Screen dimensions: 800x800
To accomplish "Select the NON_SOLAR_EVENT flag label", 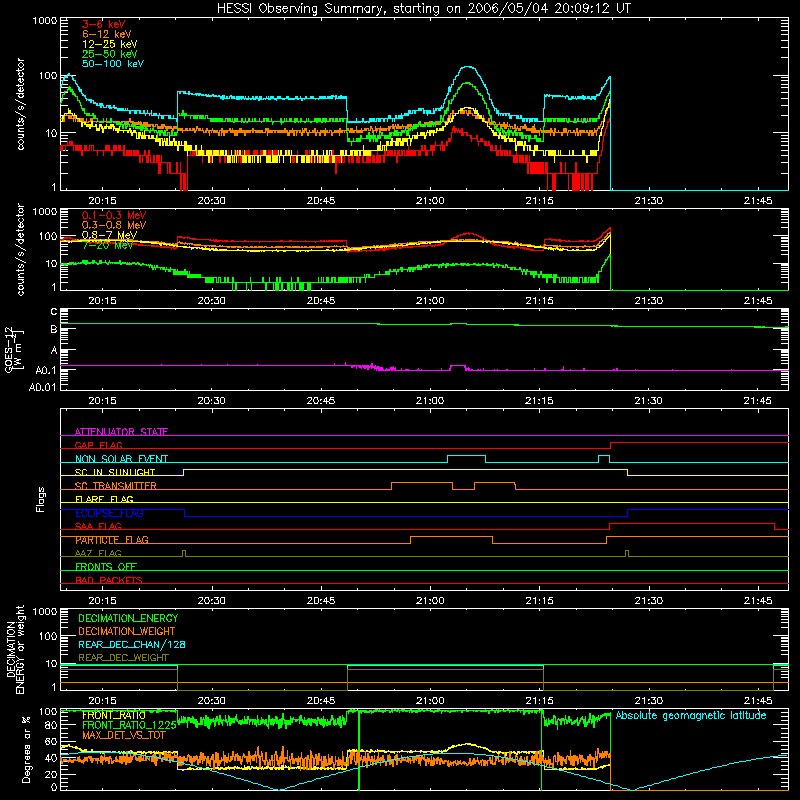I will pos(121,459).
